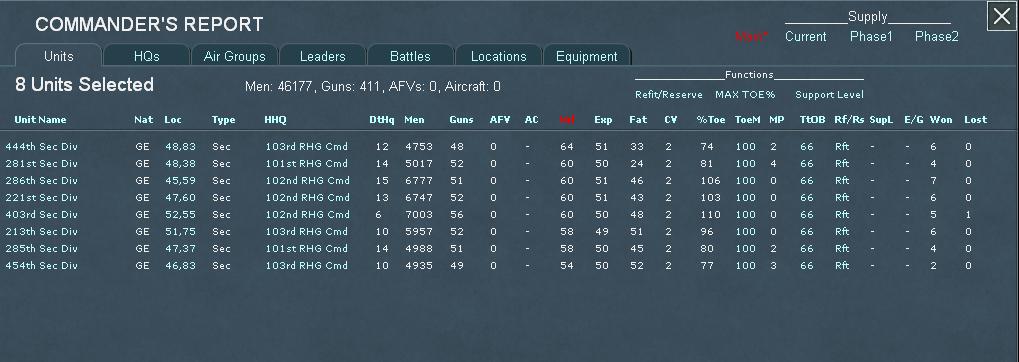This screenshot has width=1019, height=362.
Task: Select unit 403rd Sec Div
Action: [x=42, y=214]
